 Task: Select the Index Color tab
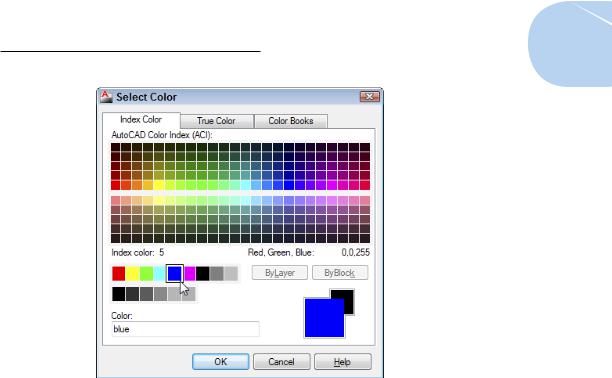tap(141, 119)
